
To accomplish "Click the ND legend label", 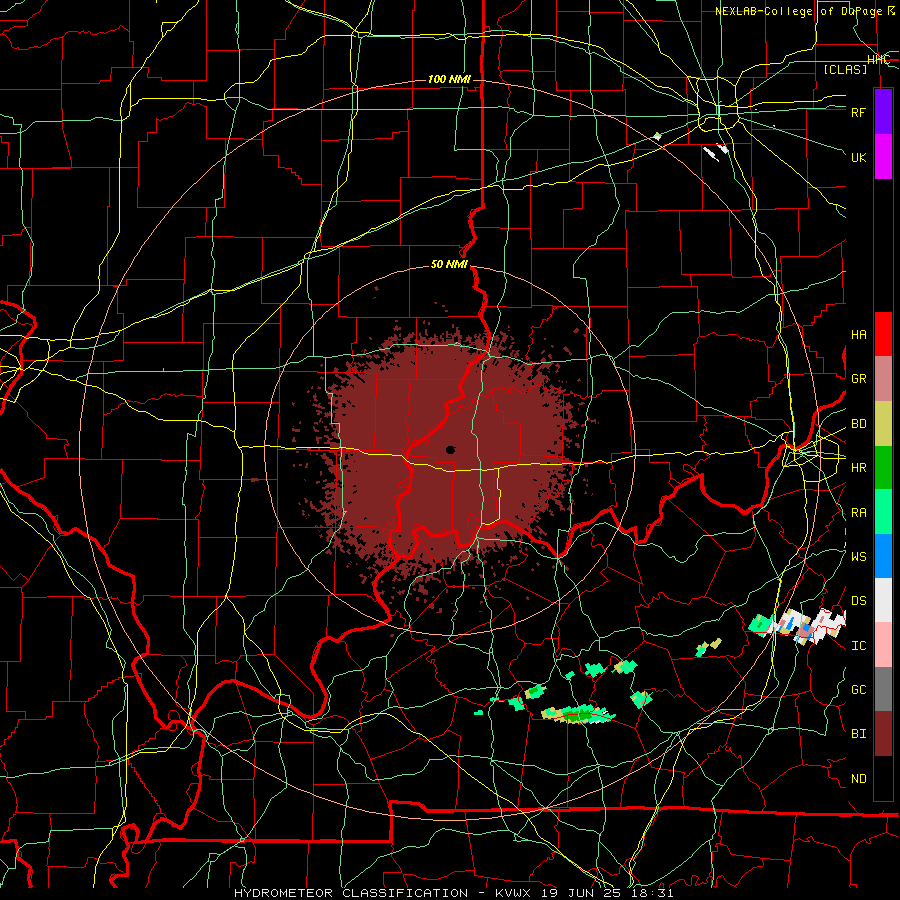I will pos(859,779).
